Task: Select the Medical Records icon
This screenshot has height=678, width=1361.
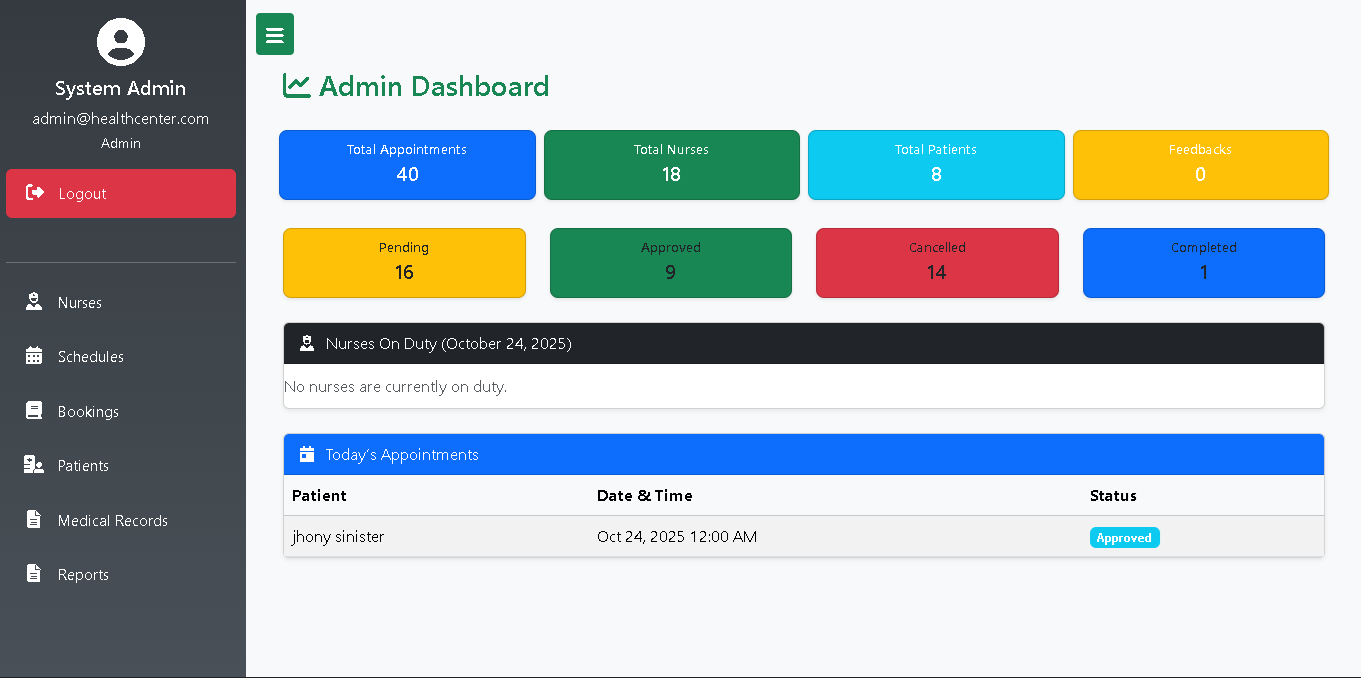Action: pyautogui.click(x=35, y=520)
